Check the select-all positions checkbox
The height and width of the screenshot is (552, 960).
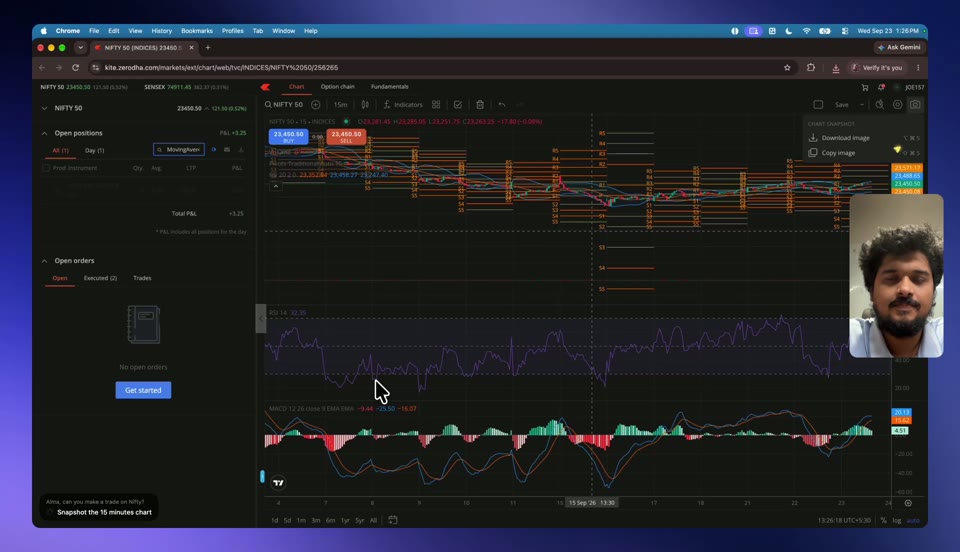point(46,168)
